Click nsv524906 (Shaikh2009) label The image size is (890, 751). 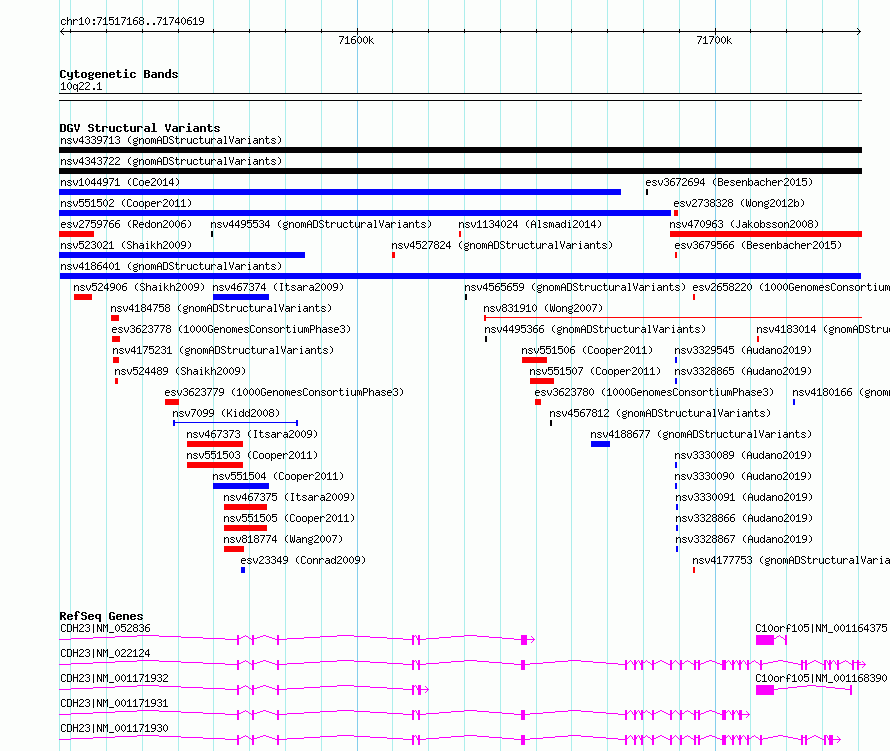coord(139,287)
